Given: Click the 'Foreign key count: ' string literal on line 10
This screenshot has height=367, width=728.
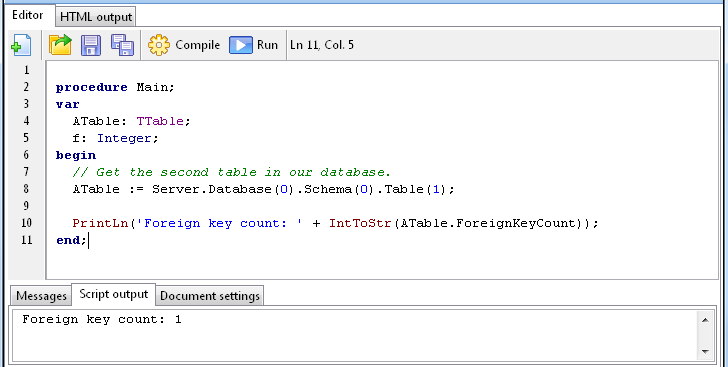Looking at the screenshot, I should coord(219,223).
